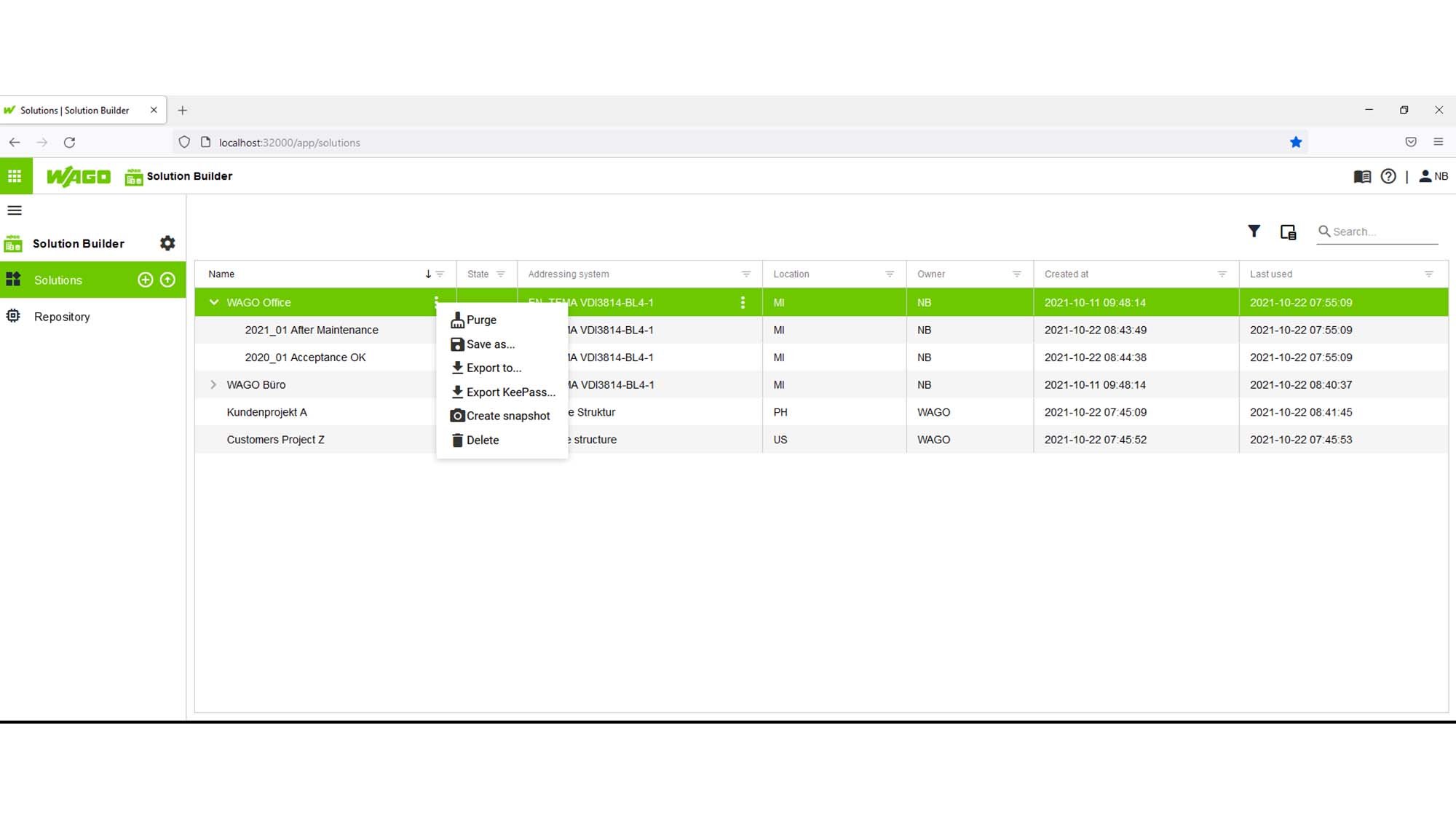The image size is (1456, 819).
Task: Click the bookmark star in the address bar
Action: tap(1296, 142)
